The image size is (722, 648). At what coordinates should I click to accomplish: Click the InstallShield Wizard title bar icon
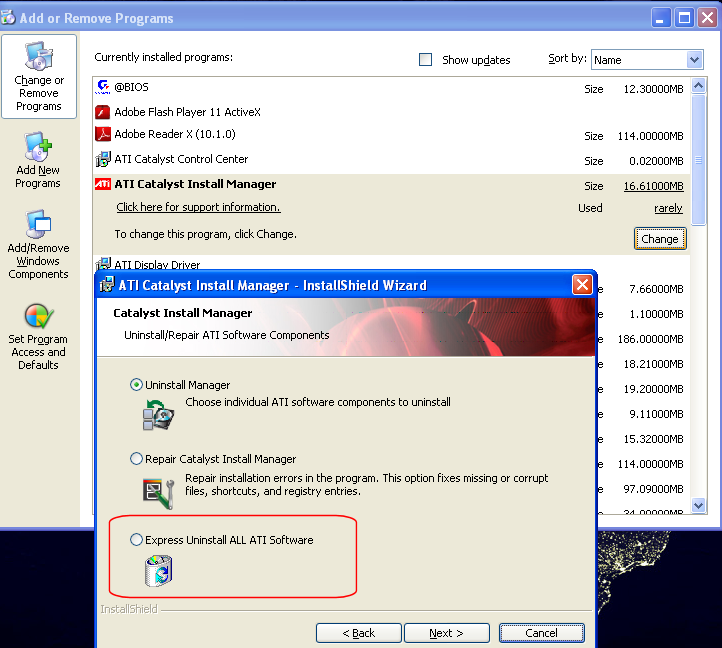106,285
